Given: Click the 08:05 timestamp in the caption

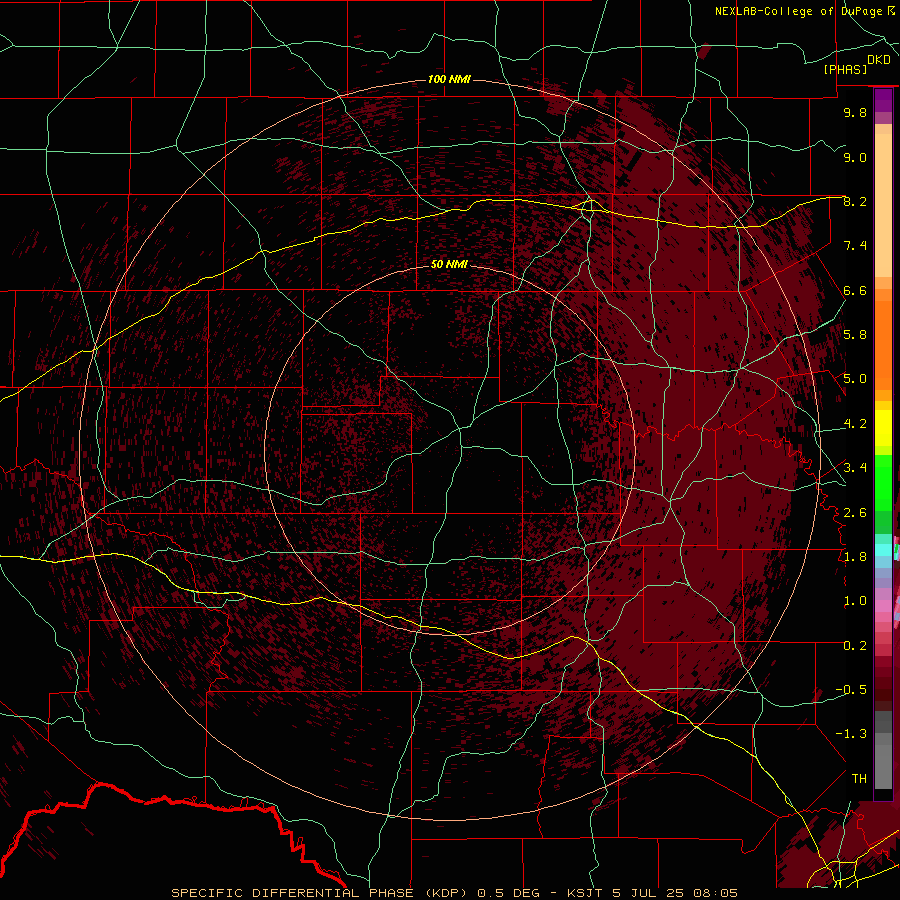Looking at the screenshot, I should coord(715,893).
